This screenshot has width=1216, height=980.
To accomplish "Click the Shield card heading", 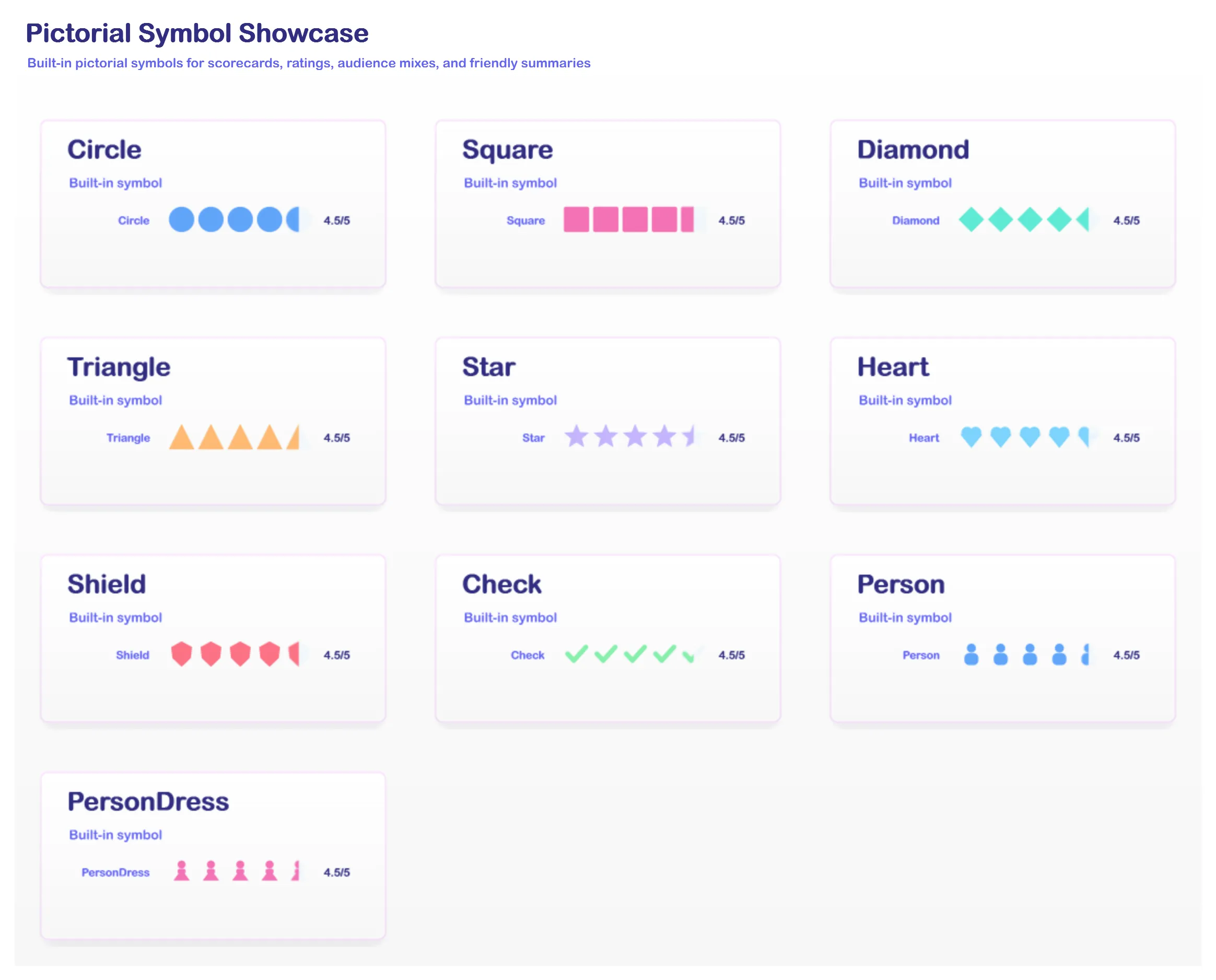I will tap(107, 584).
